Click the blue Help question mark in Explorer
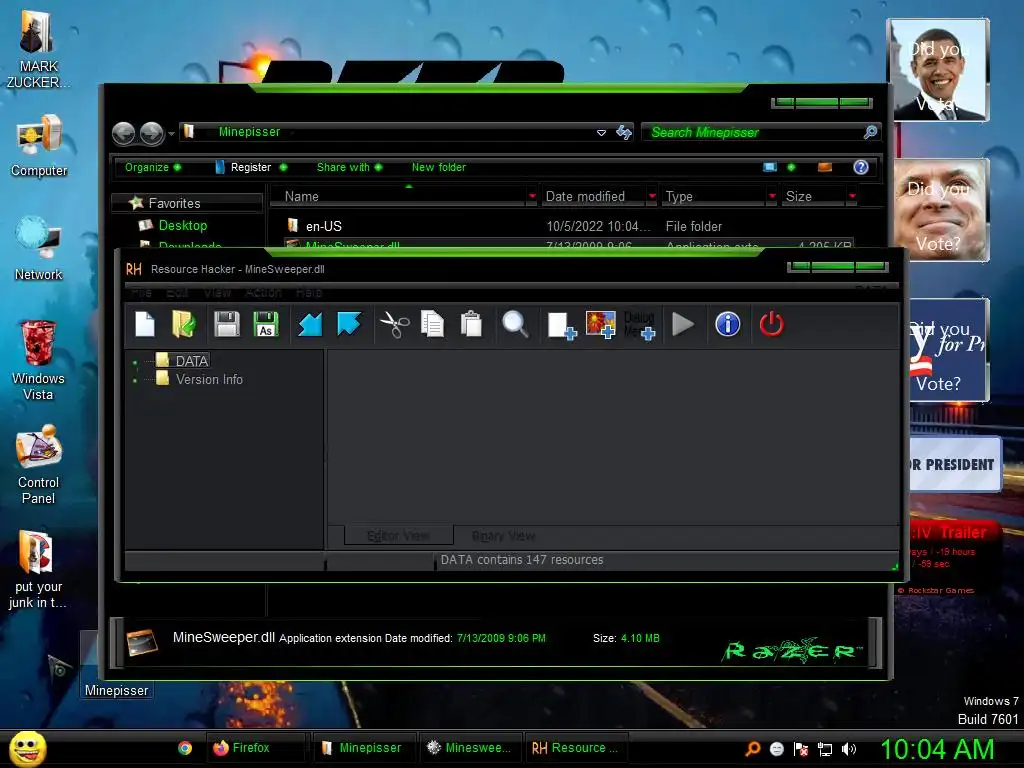 861,167
